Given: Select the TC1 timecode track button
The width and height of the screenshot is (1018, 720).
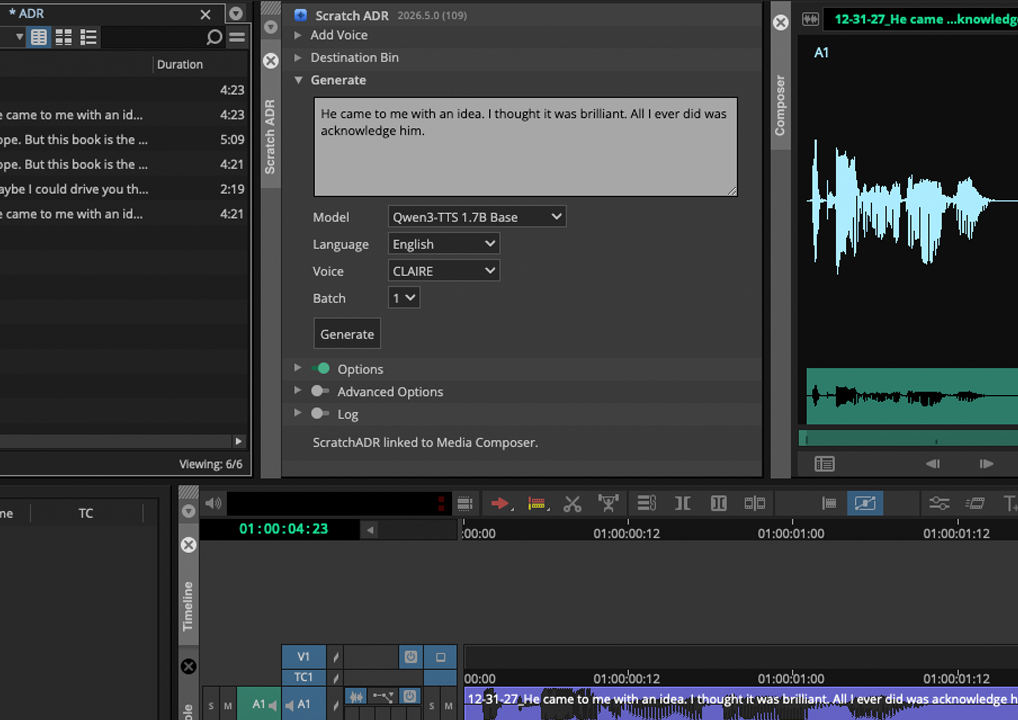Looking at the screenshot, I should [x=303, y=677].
